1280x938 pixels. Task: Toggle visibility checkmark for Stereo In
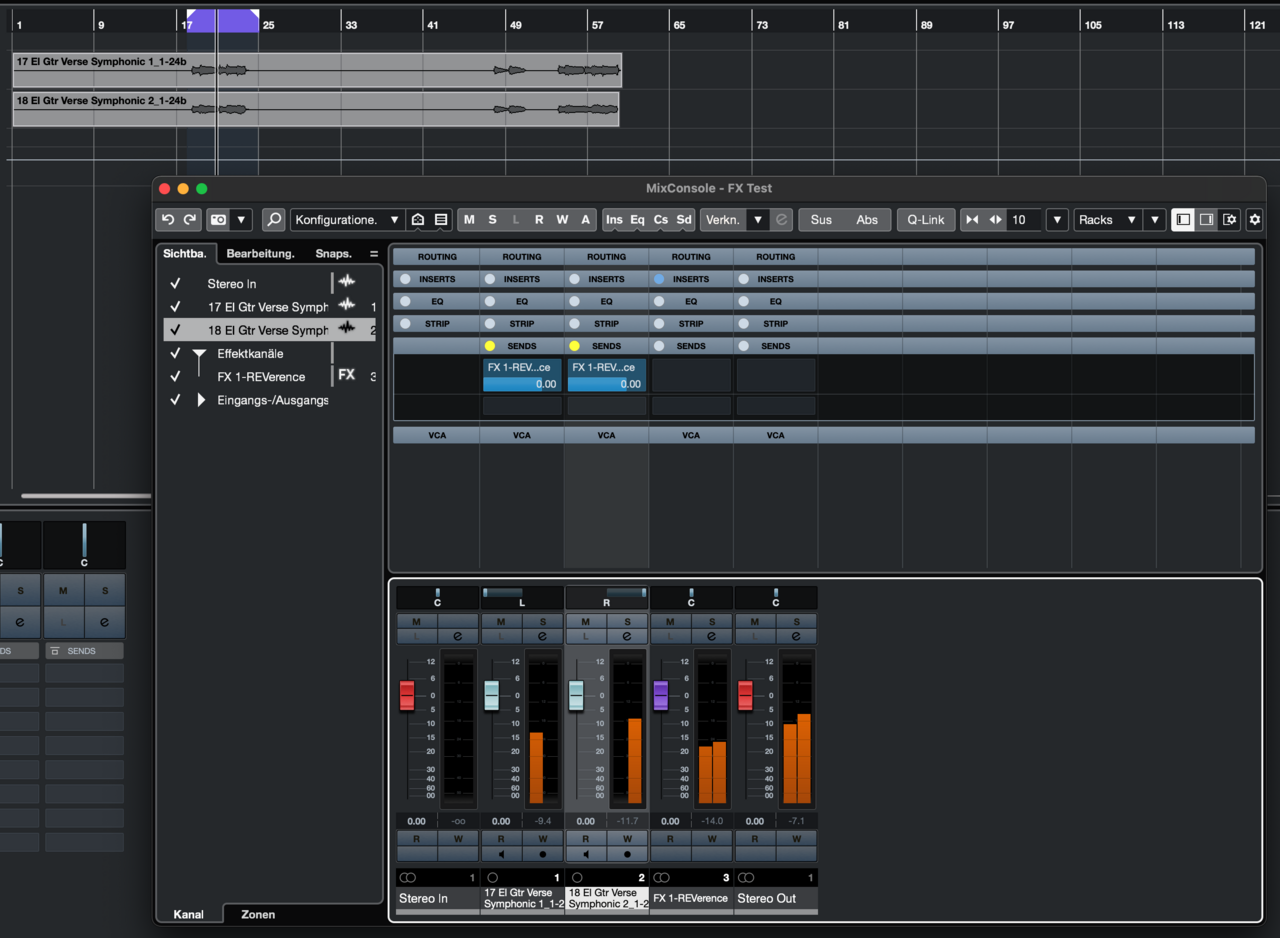[175, 284]
